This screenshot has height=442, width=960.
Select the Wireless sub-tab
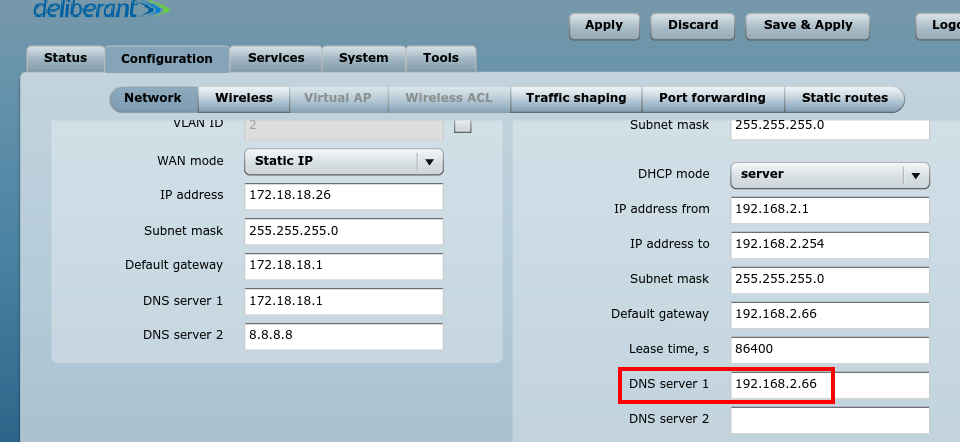pyautogui.click(x=244, y=99)
